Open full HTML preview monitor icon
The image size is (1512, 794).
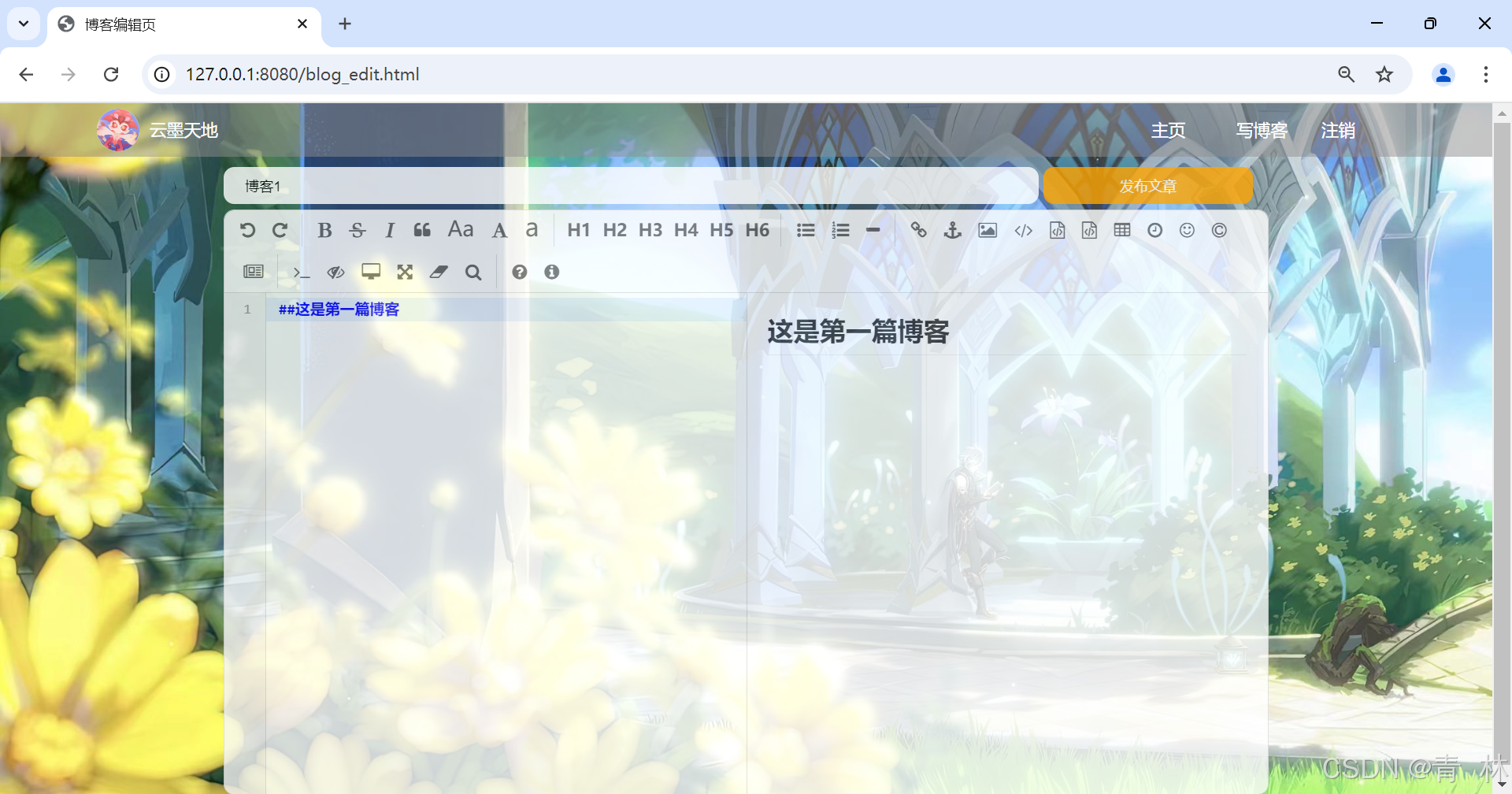coord(371,272)
